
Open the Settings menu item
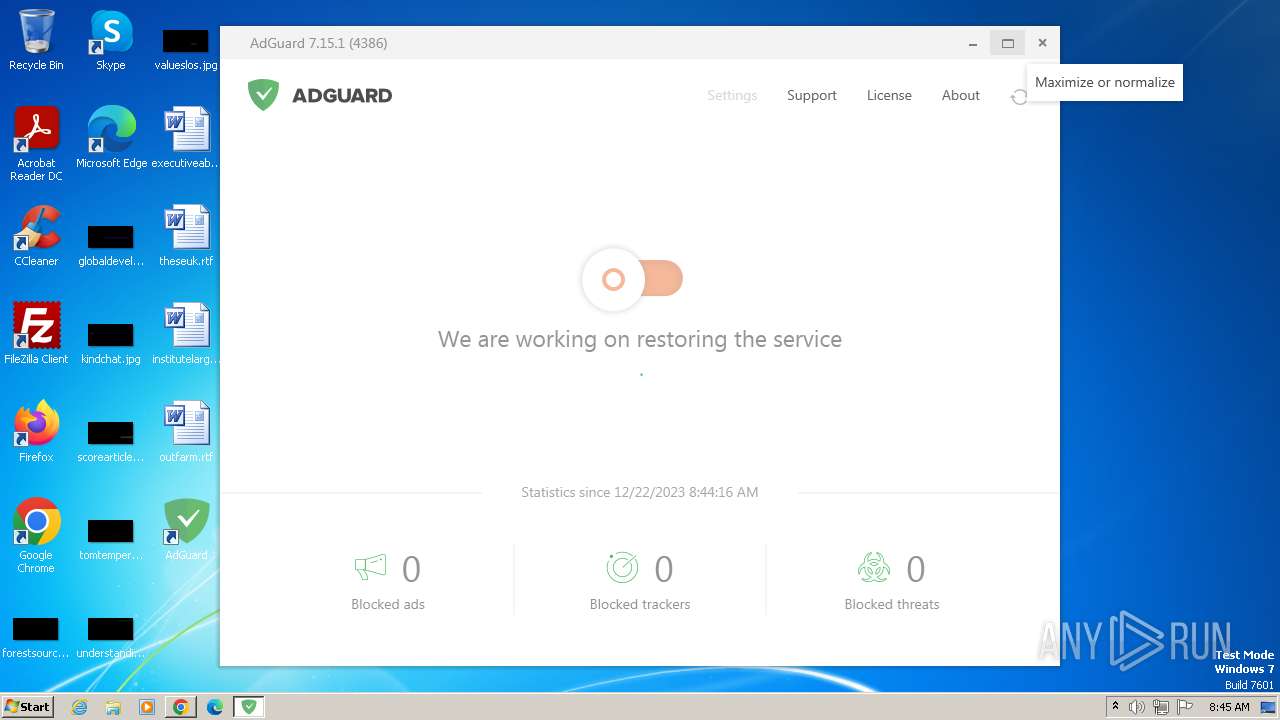point(732,95)
